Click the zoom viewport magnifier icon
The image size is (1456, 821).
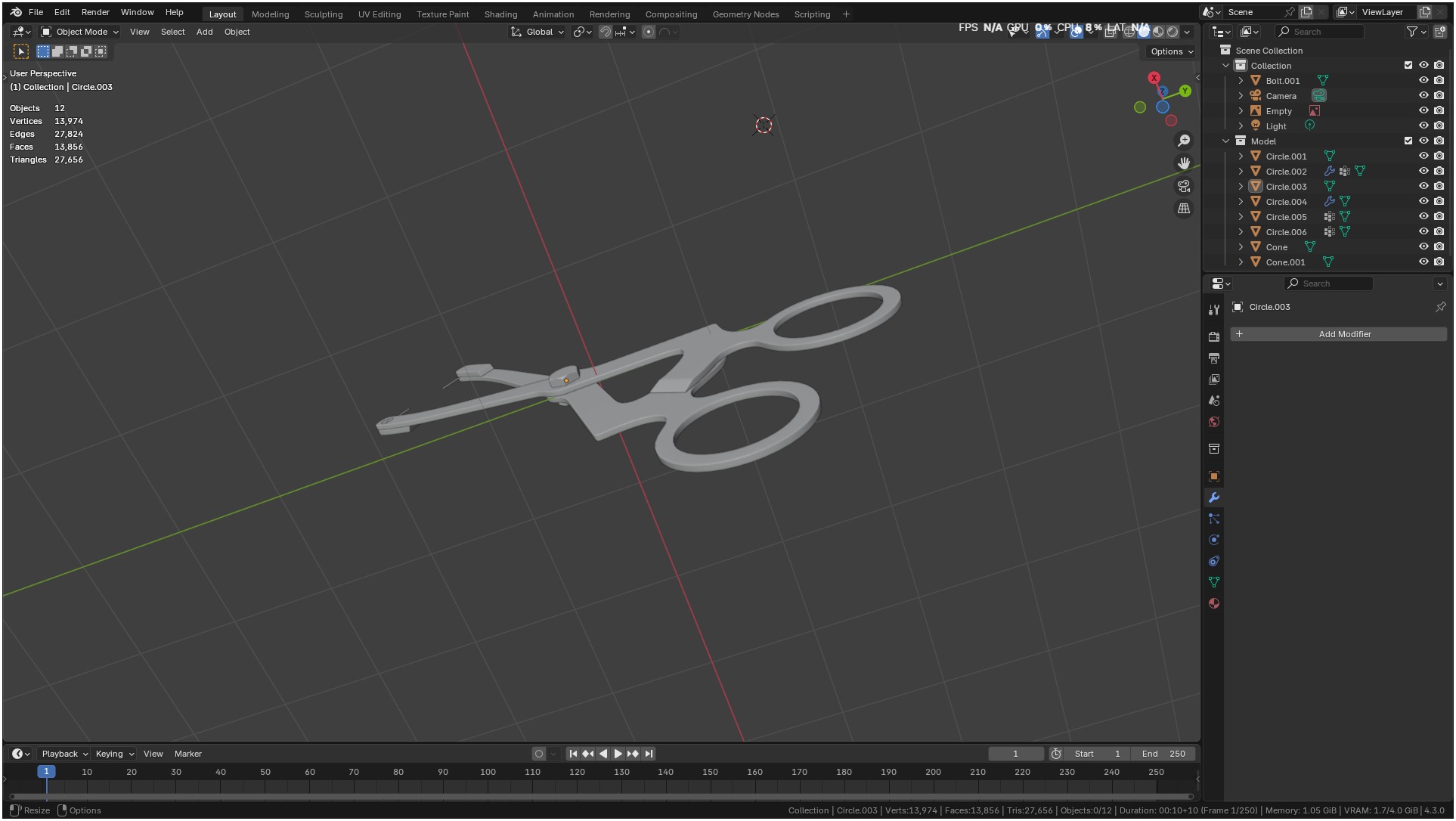pyautogui.click(x=1184, y=141)
